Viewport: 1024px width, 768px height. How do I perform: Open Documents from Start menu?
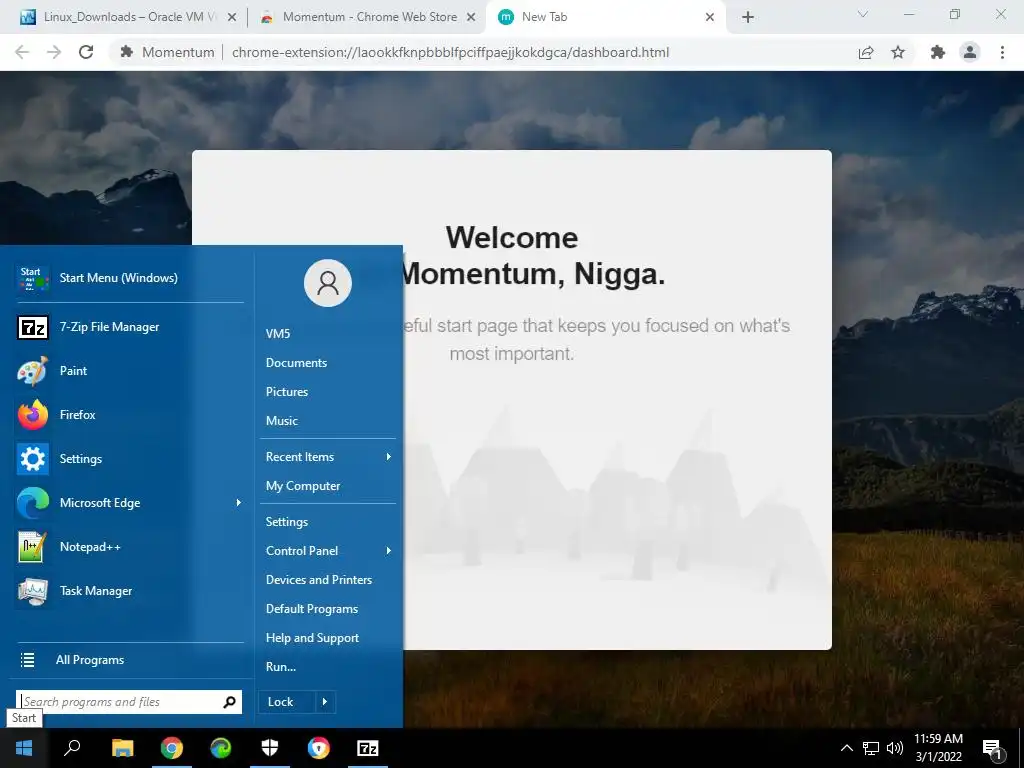coord(296,362)
